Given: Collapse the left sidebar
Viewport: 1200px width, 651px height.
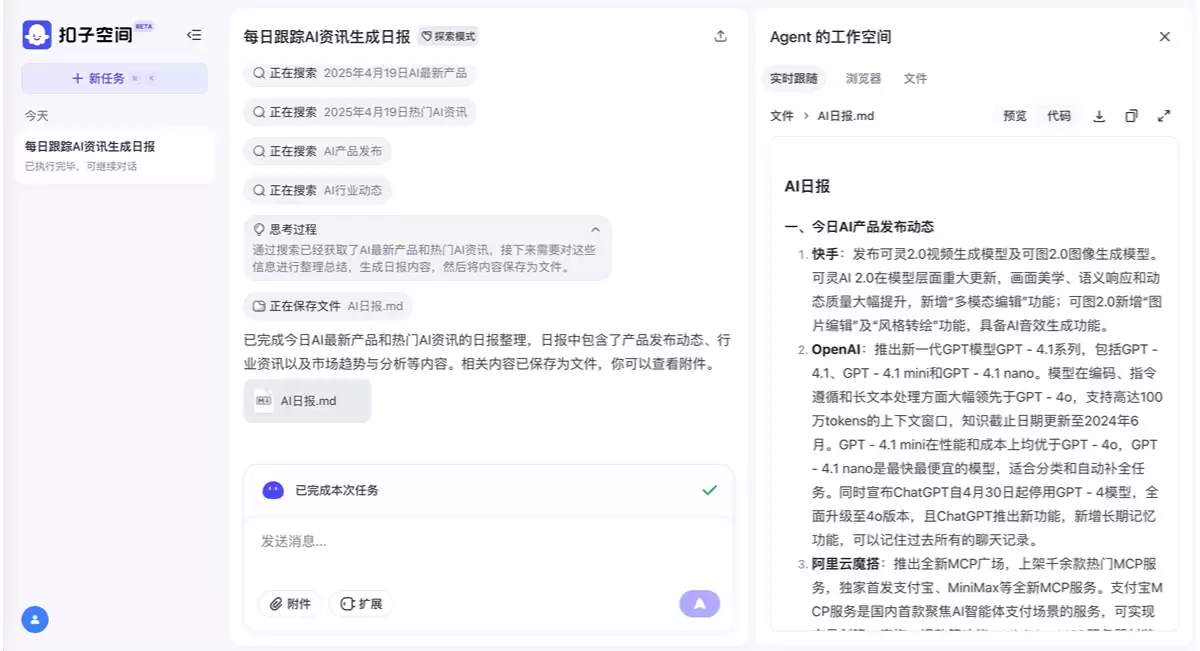Looking at the screenshot, I should [x=194, y=35].
